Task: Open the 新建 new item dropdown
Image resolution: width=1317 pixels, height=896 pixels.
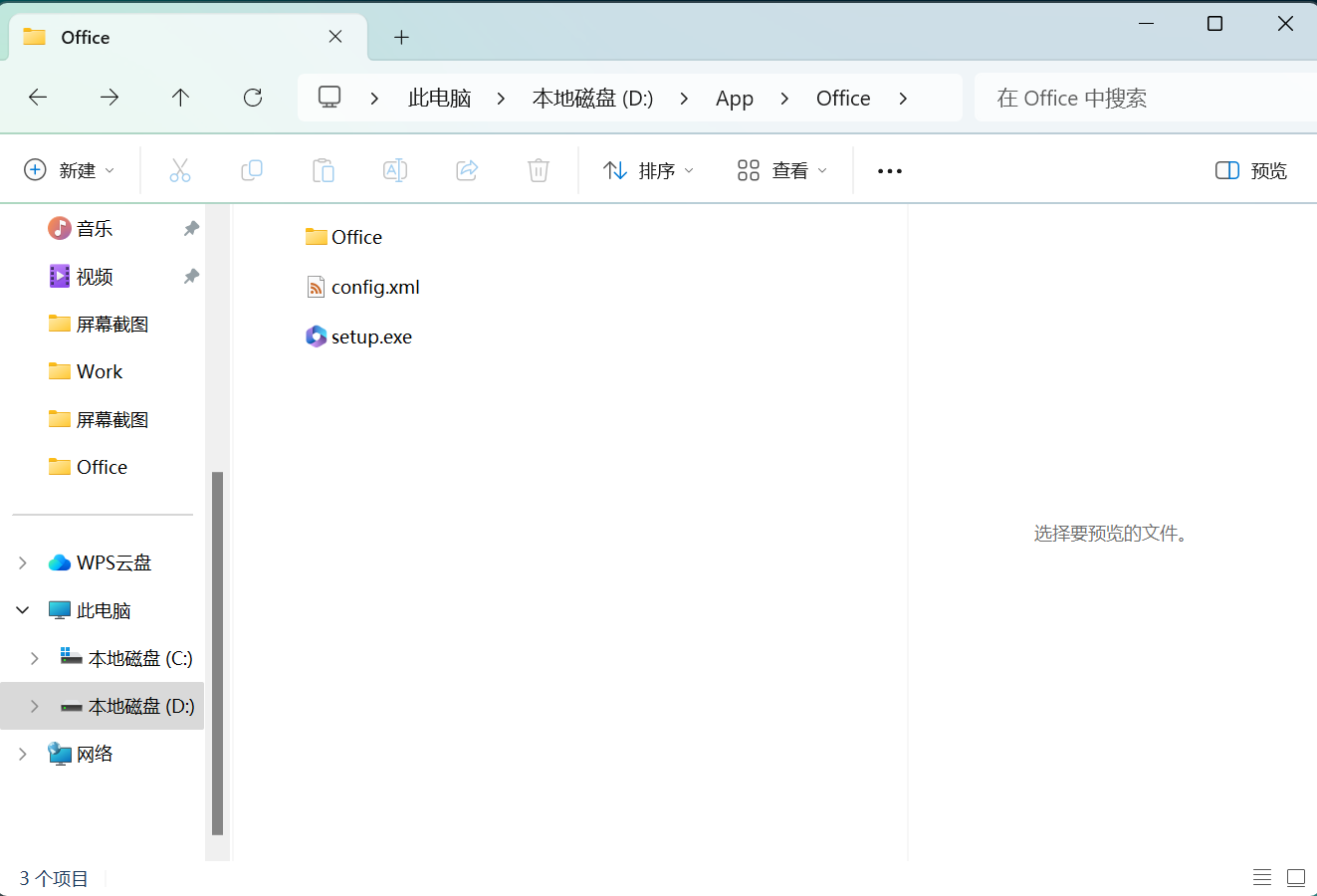Action: point(70,170)
